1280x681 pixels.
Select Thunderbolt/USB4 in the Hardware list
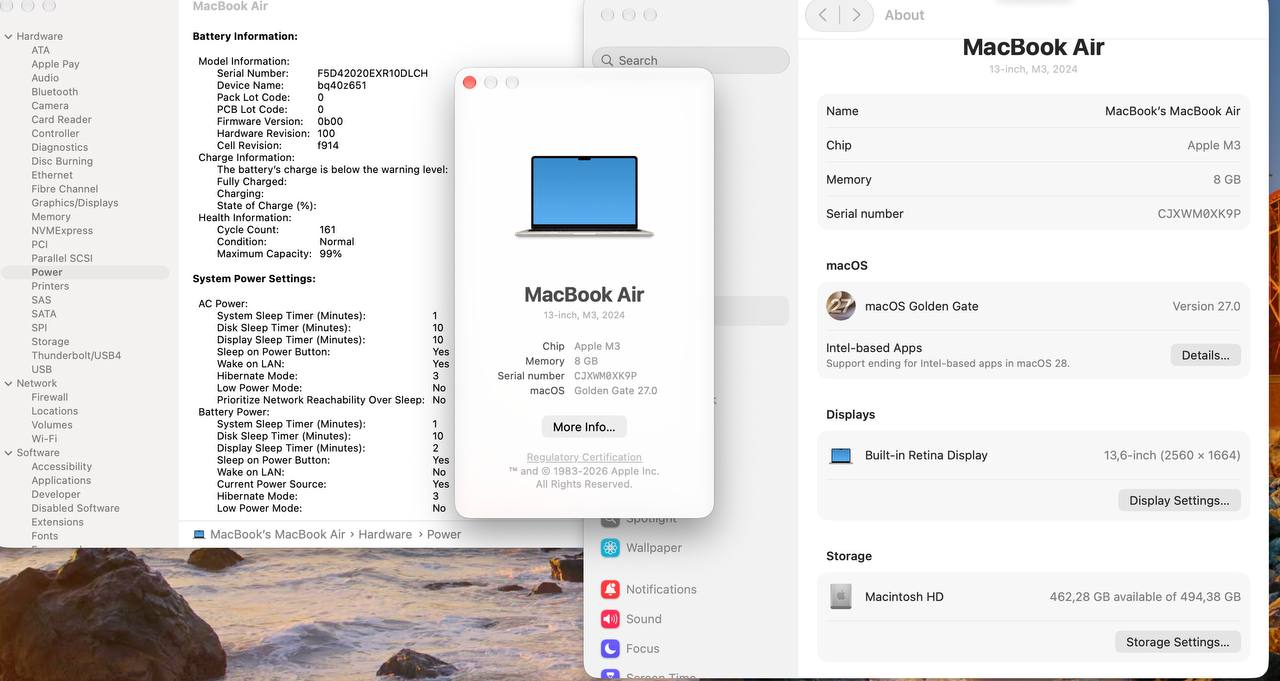[76, 356]
